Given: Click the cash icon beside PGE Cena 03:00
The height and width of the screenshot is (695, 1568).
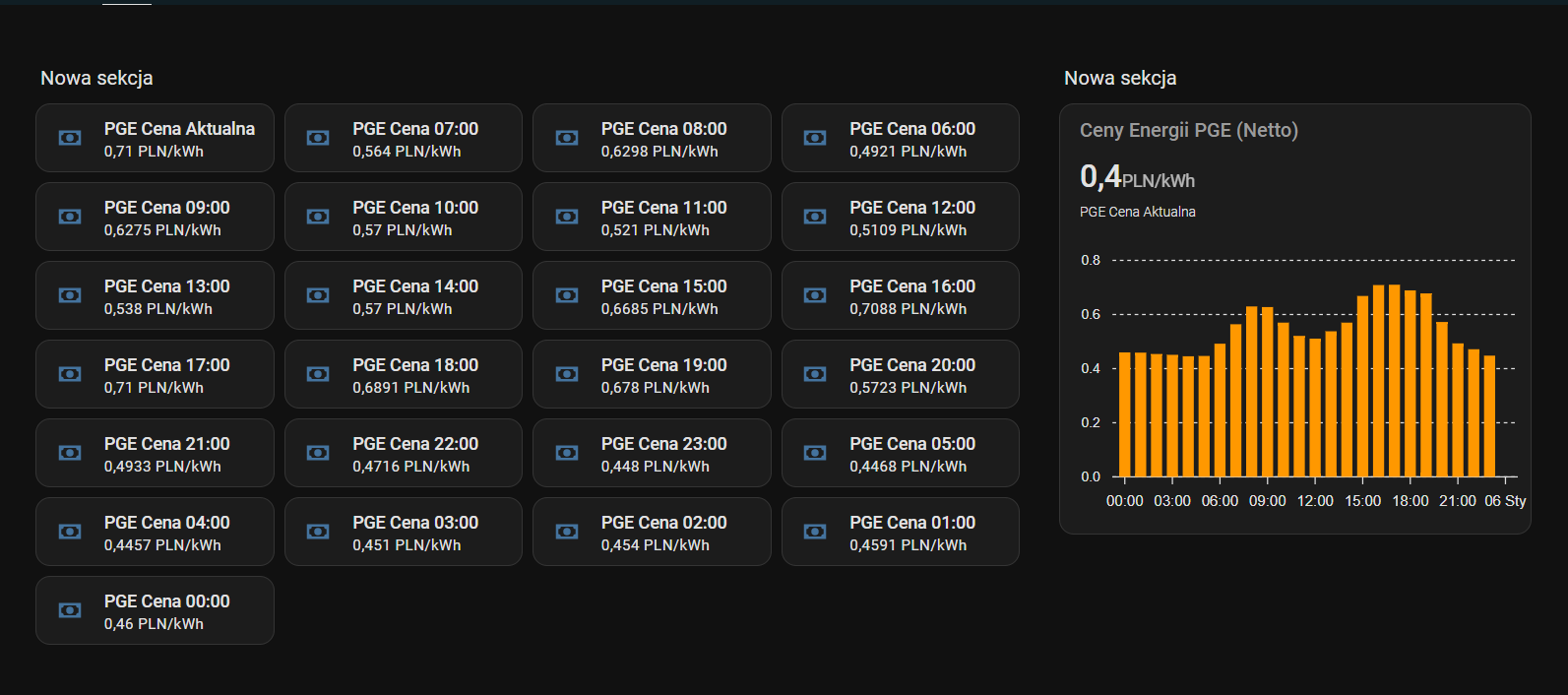Looking at the screenshot, I should [x=318, y=532].
